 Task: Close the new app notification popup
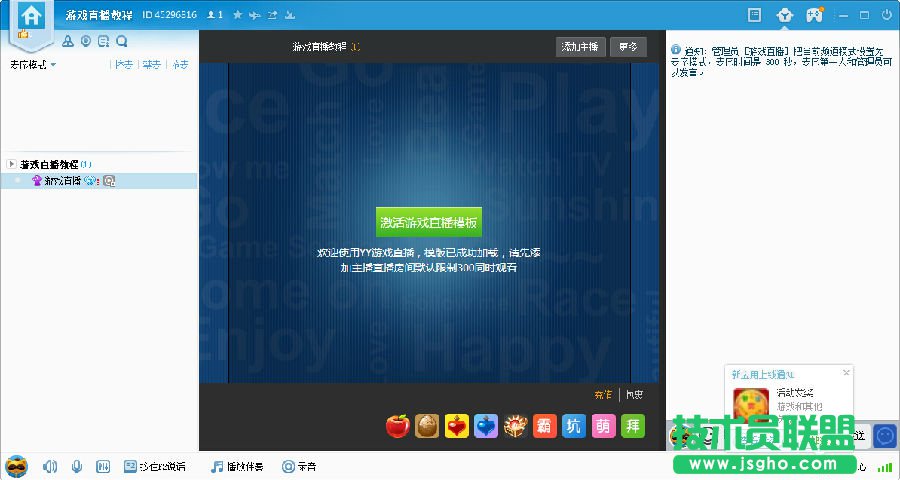846,373
